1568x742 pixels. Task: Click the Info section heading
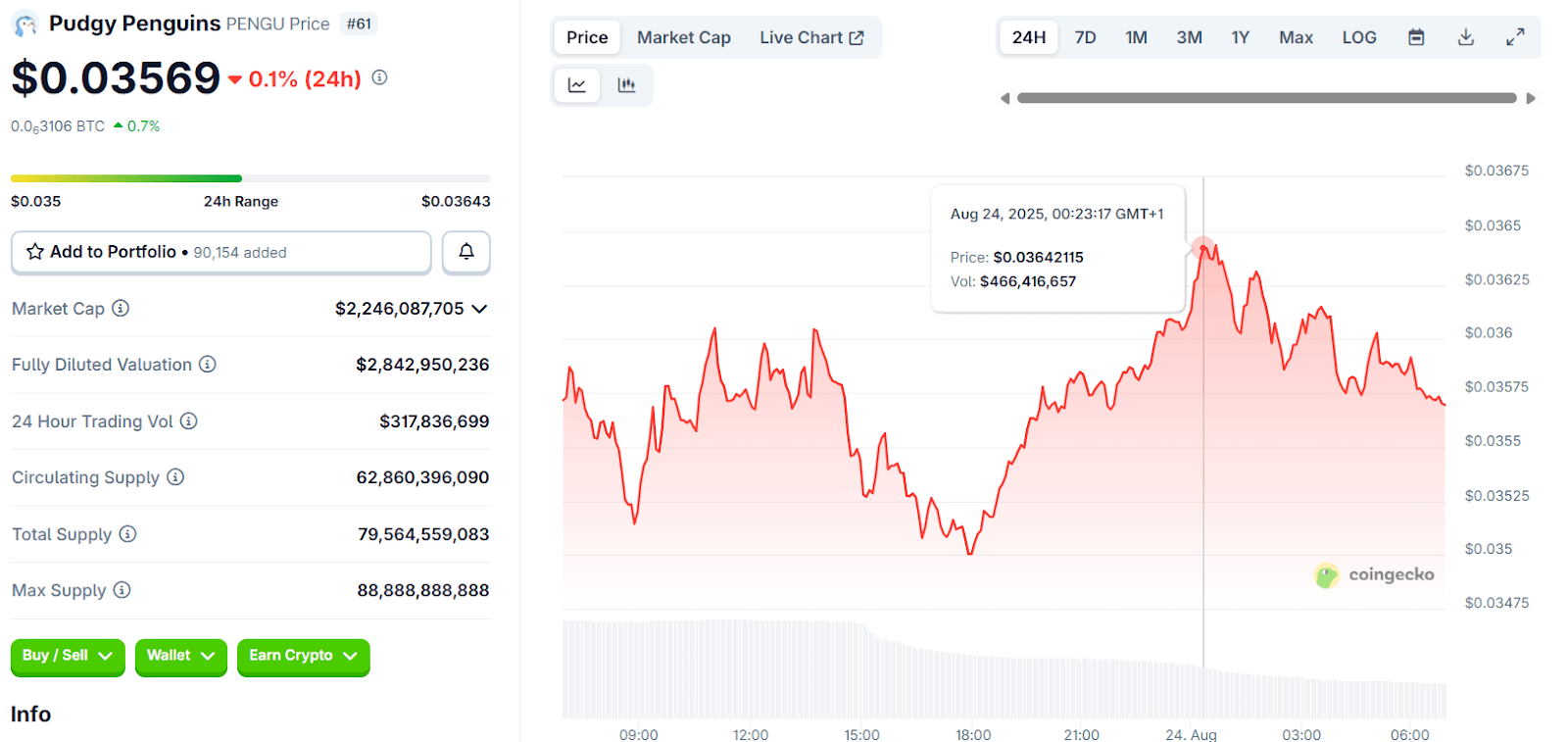coord(30,714)
